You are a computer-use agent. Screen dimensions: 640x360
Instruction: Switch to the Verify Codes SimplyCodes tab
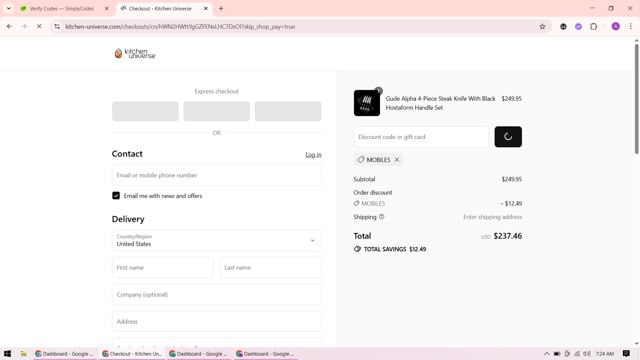tap(61, 9)
